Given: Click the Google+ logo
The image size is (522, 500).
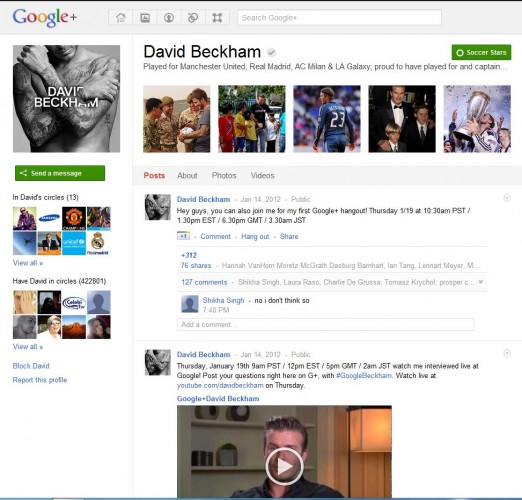Looking at the screenshot, I should (x=45, y=17).
